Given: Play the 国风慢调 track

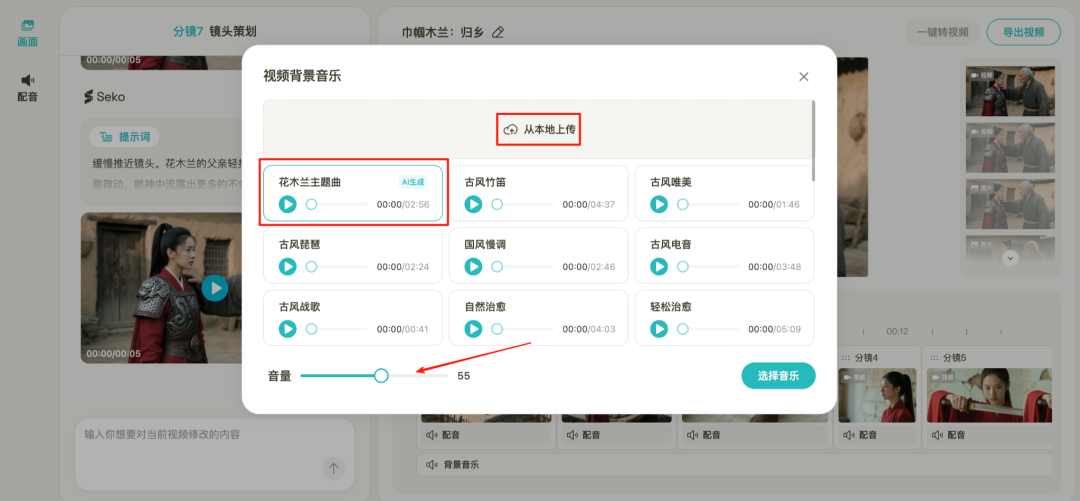Looking at the screenshot, I should click(473, 267).
